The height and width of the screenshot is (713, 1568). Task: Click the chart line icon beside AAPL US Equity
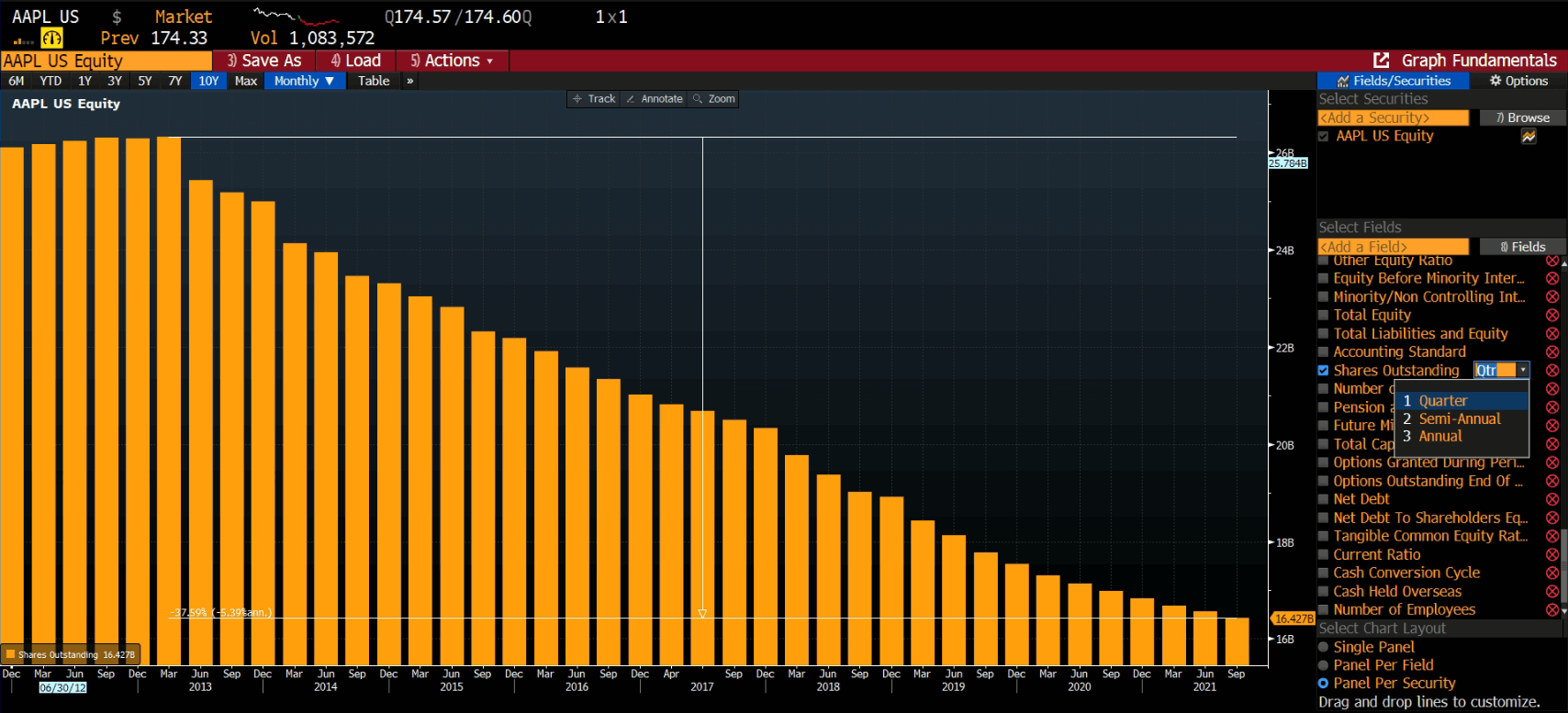pos(1529,137)
